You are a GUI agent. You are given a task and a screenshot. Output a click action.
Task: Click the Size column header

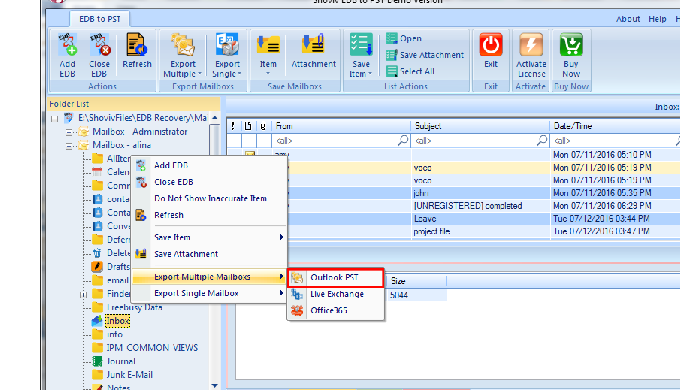tap(416, 281)
